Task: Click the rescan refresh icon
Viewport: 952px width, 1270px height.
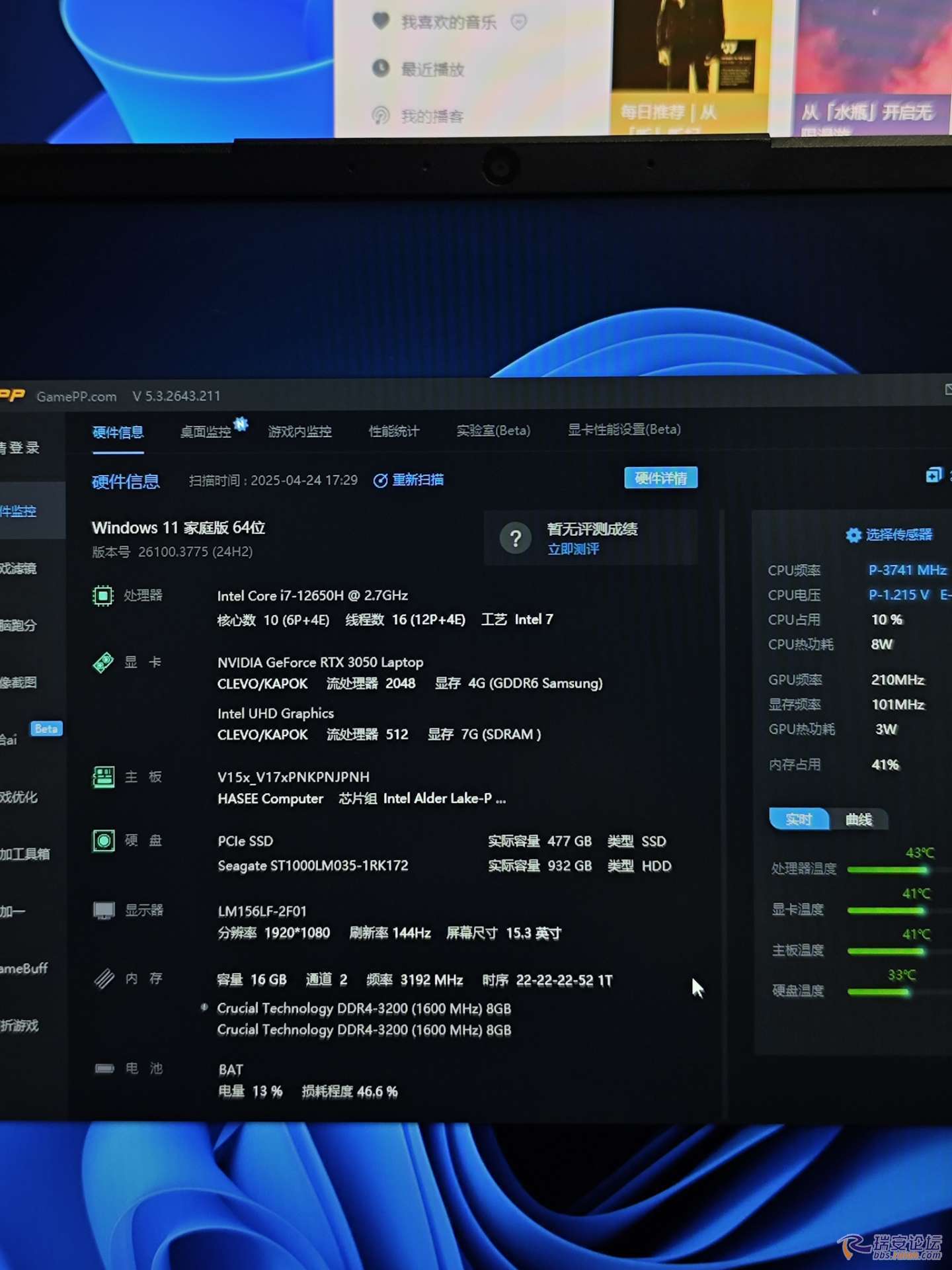Action: [x=380, y=481]
